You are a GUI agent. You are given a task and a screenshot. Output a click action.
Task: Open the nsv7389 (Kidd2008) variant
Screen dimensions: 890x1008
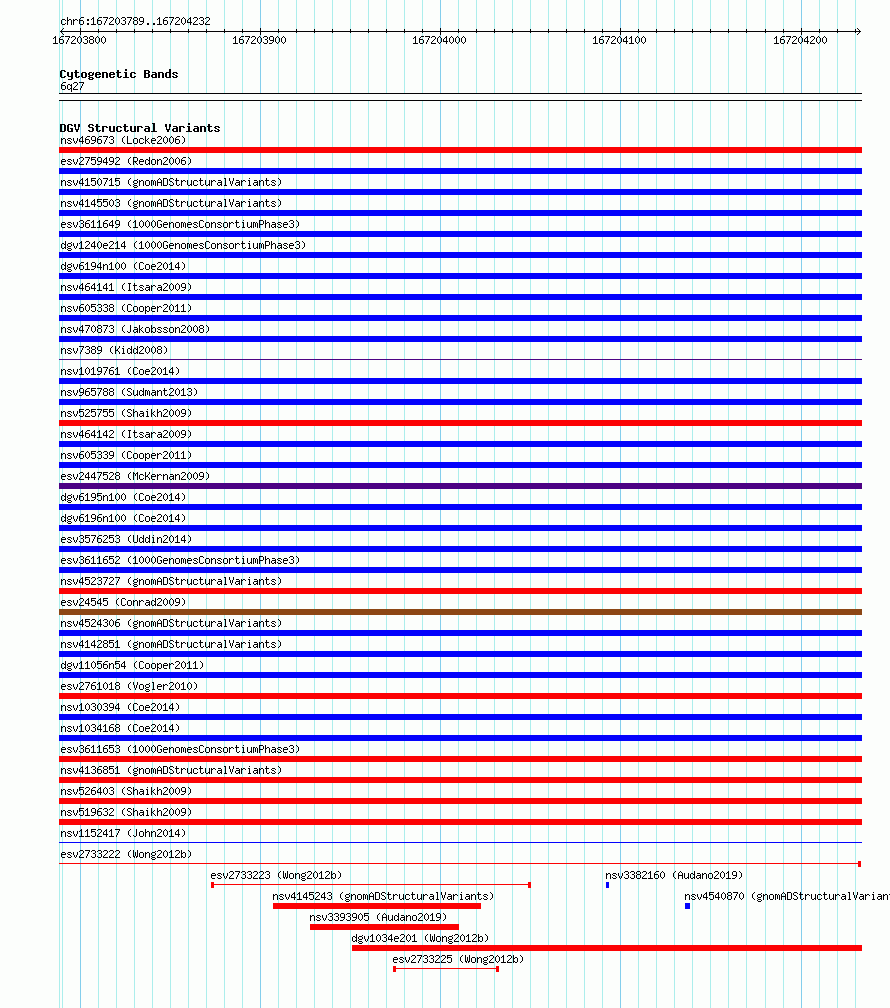tap(114, 350)
